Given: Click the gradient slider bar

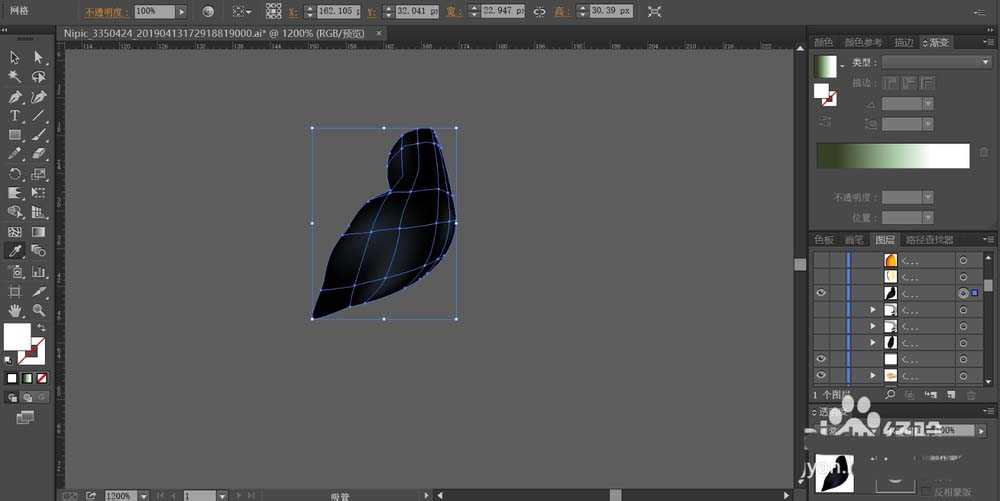Looking at the screenshot, I should (x=893, y=156).
